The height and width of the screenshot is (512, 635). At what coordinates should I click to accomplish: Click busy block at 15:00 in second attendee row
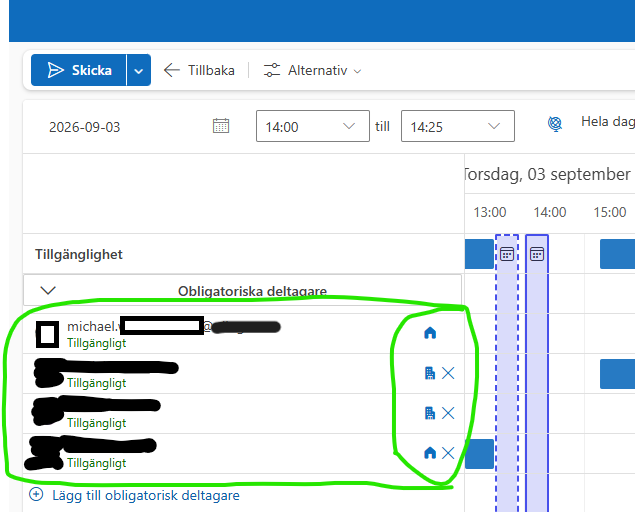coord(617,373)
